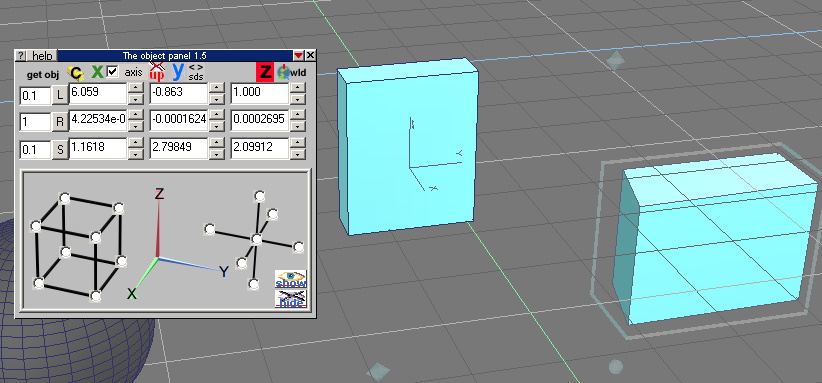Click the question mark button
The image size is (822, 383).
click(x=20, y=56)
